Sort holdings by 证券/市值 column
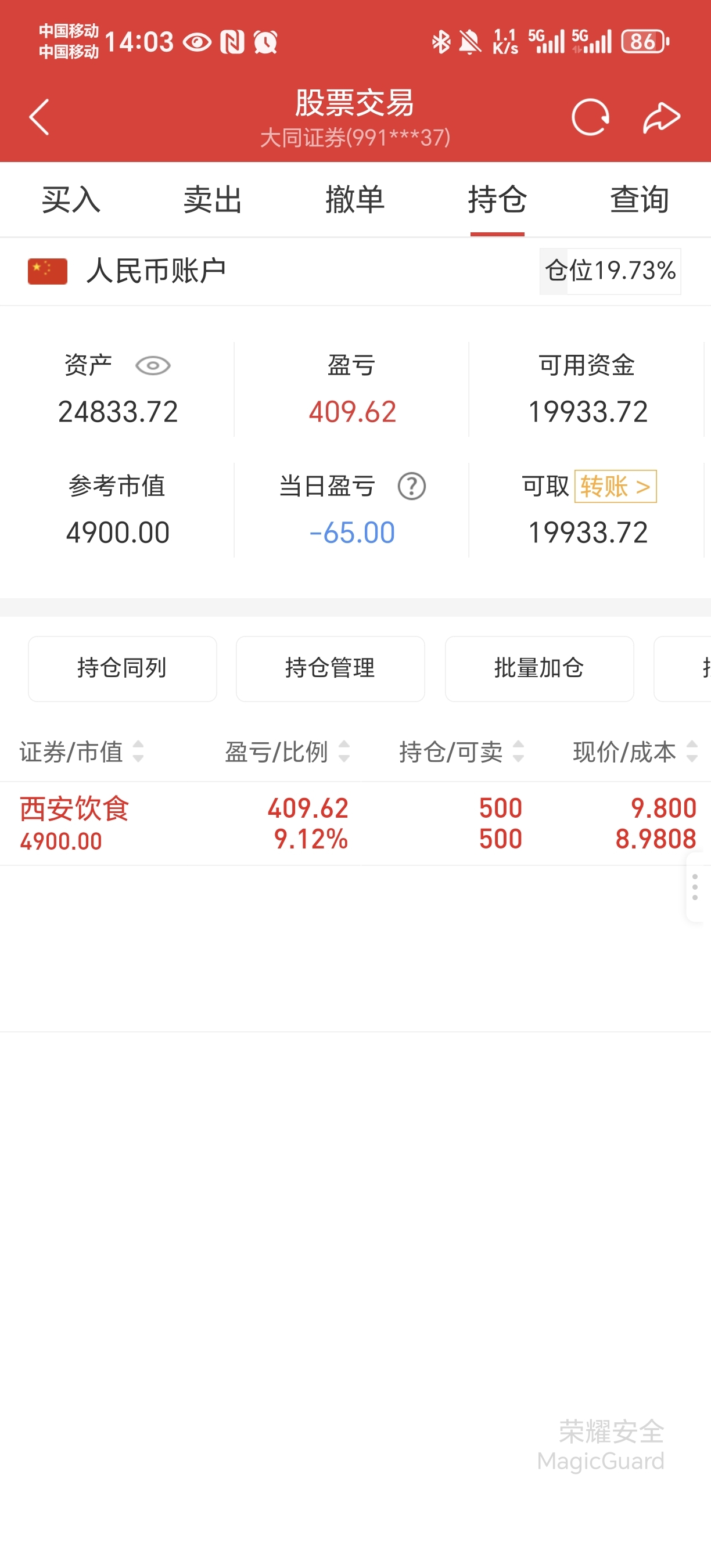The height and width of the screenshot is (1568, 711). 81,751
